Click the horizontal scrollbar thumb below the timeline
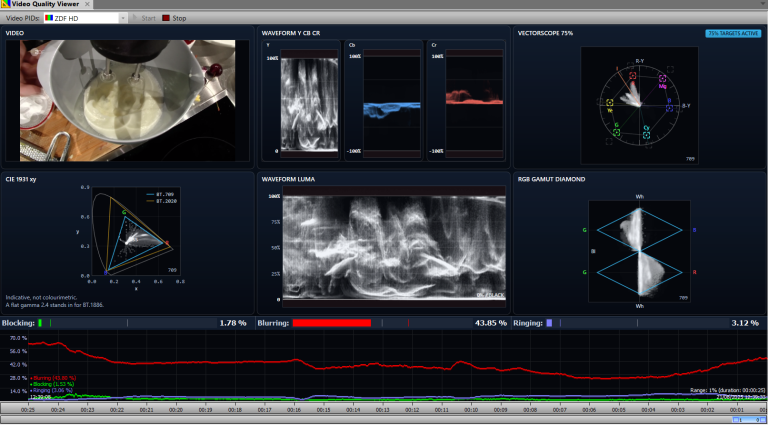The height and width of the screenshot is (425, 768). (x=748, y=420)
